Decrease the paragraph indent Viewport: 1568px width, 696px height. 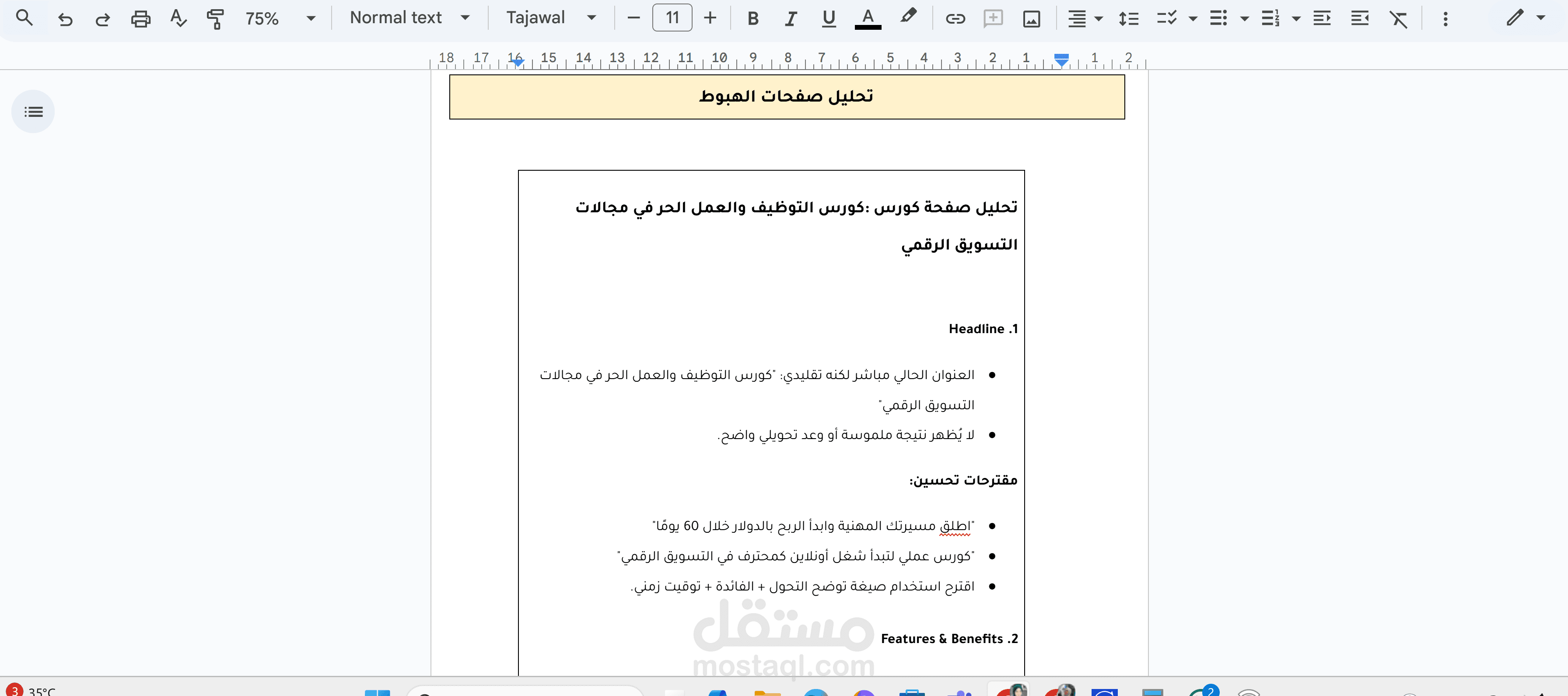pos(1322,19)
